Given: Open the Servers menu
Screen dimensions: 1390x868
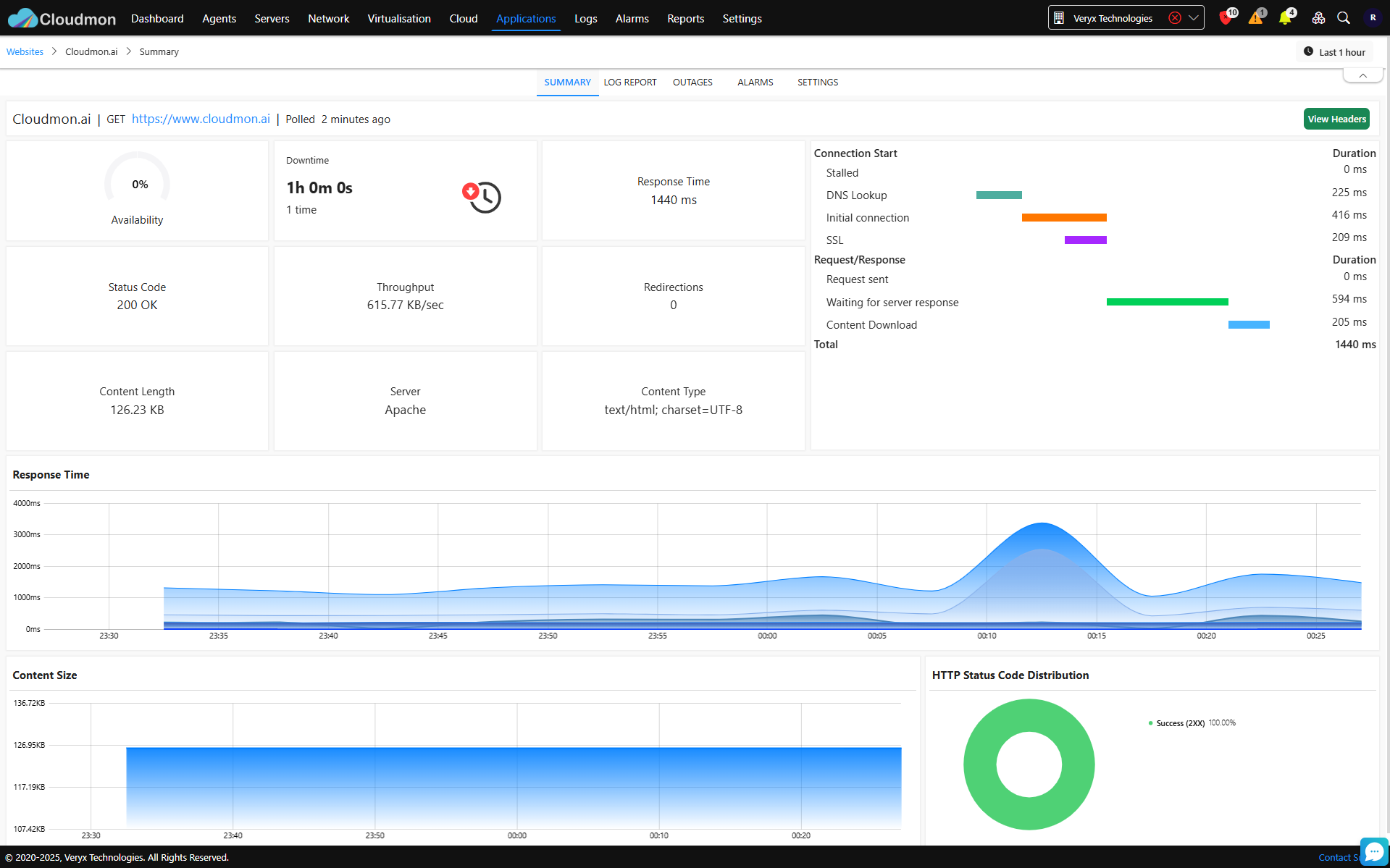Looking at the screenshot, I should click(x=272, y=18).
